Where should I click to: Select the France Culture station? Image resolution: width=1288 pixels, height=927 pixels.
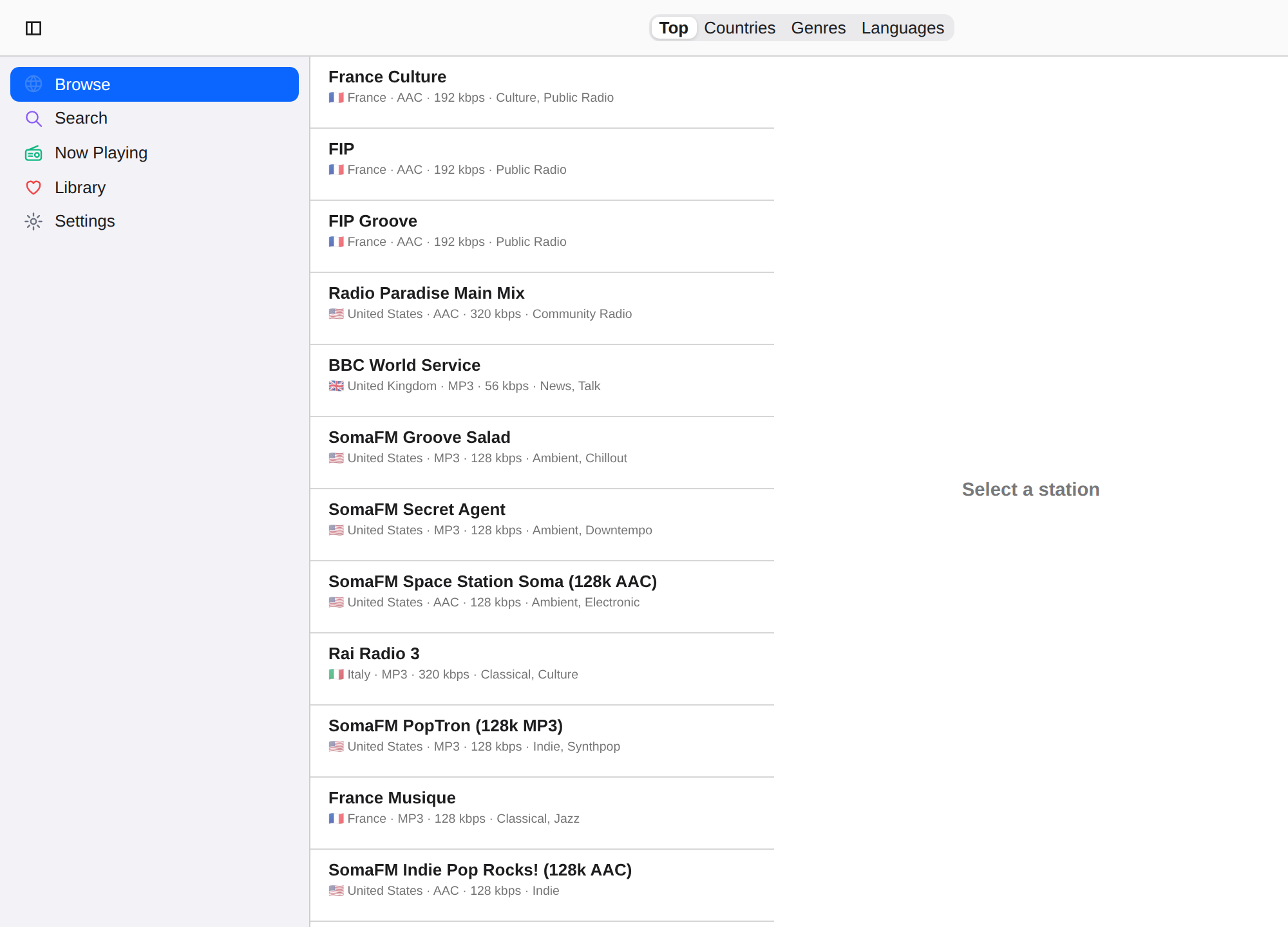(x=542, y=92)
